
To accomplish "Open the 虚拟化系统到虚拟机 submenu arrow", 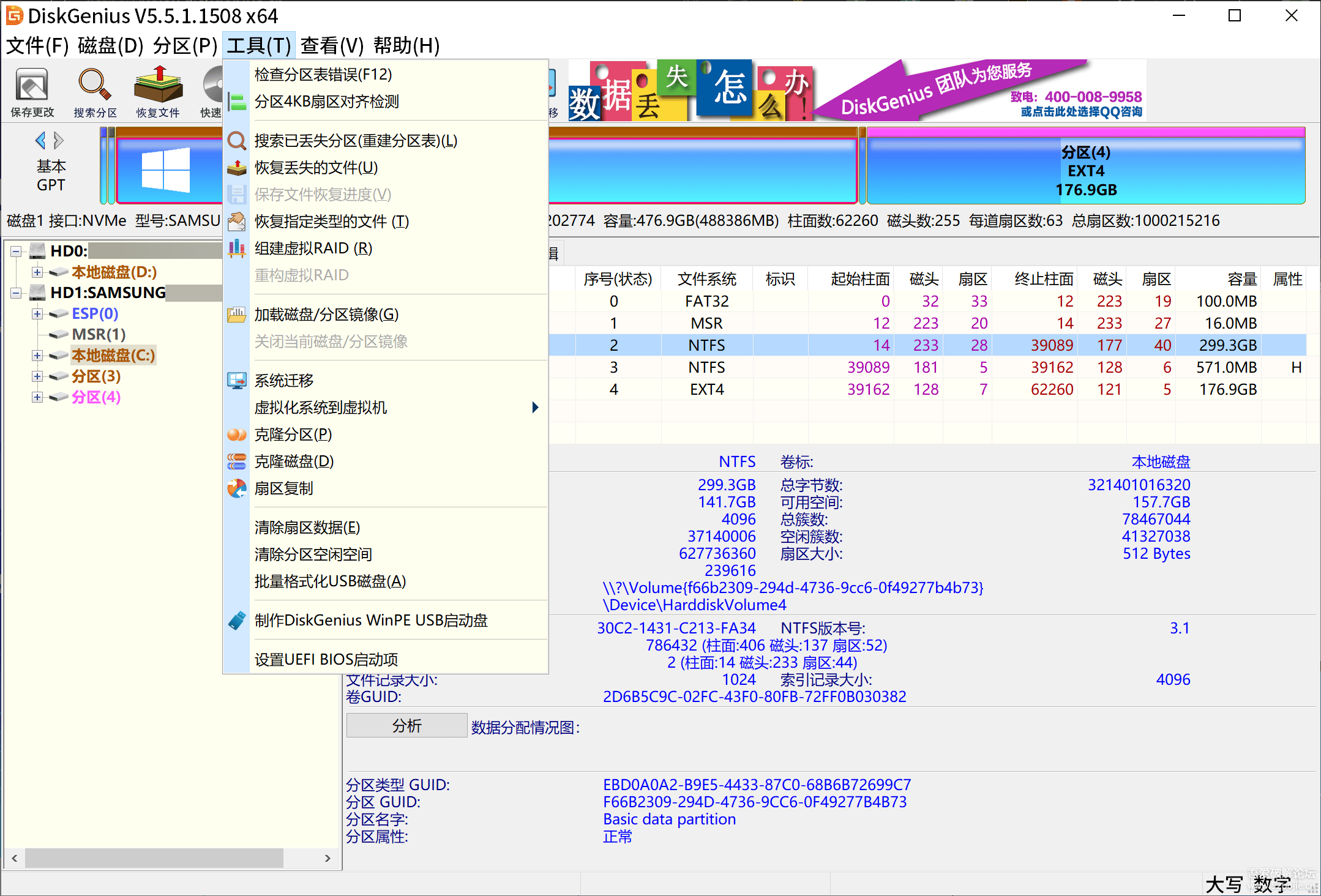I will [x=535, y=408].
